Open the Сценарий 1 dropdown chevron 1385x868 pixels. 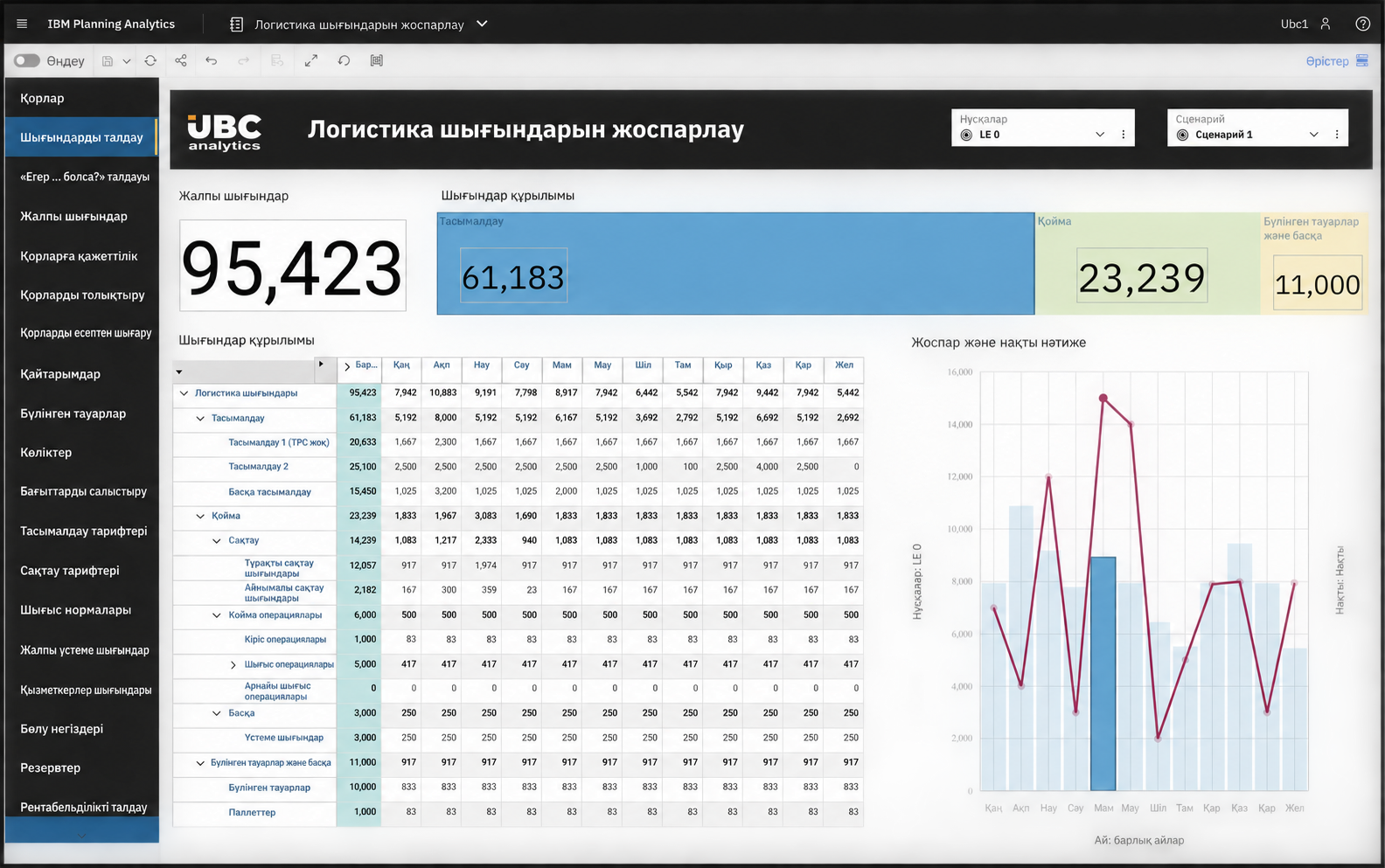point(1313,135)
